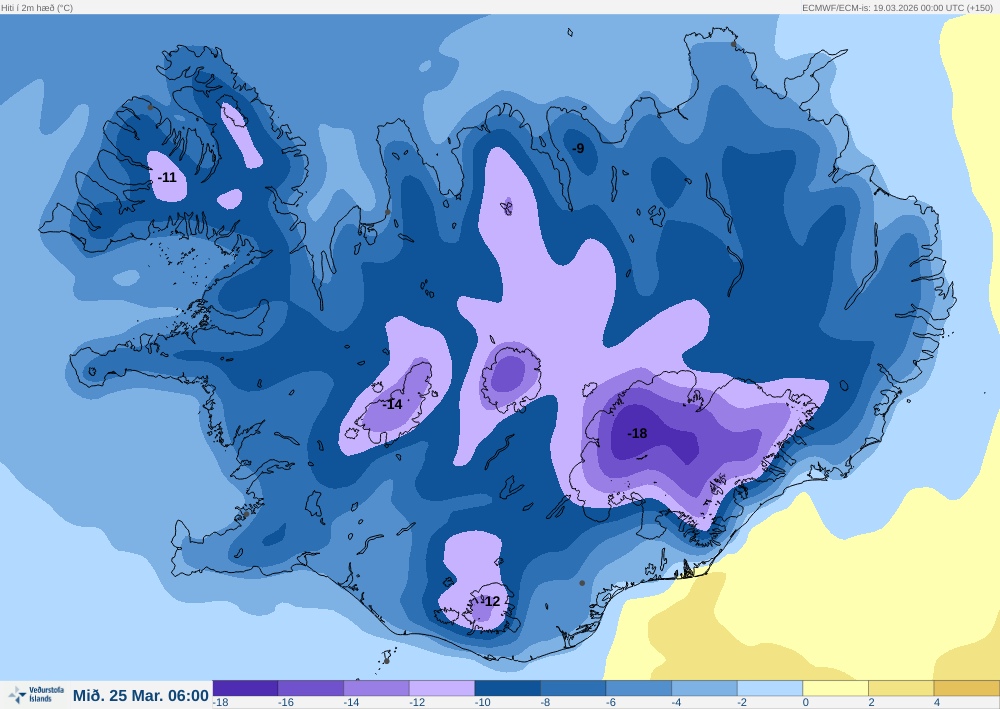Pick the gold swatch above 4 degrees
This screenshot has width=1000, height=709.
click(x=967, y=688)
